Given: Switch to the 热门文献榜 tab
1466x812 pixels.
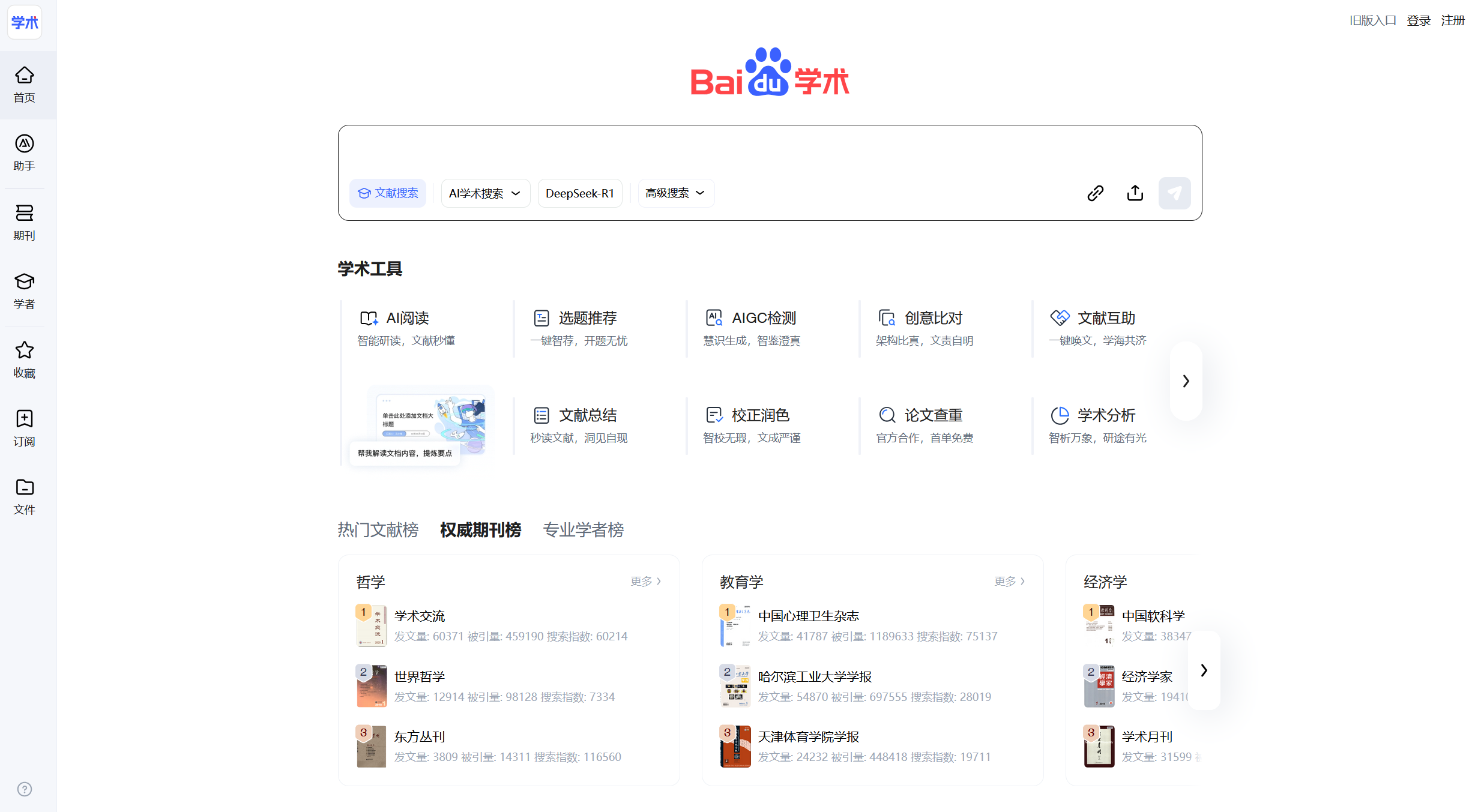Looking at the screenshot, I should tap(378, 529).
